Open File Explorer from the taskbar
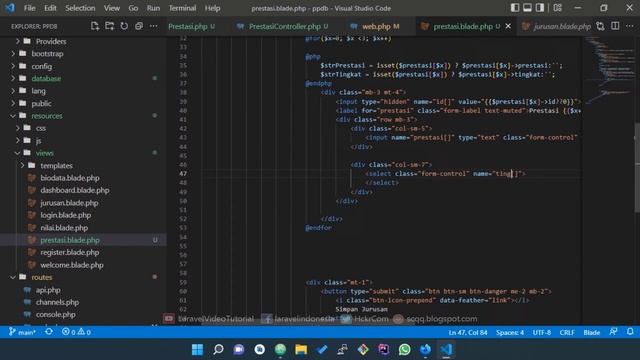The height and width of the screenshot is (360, 640). tap(301, 350)
